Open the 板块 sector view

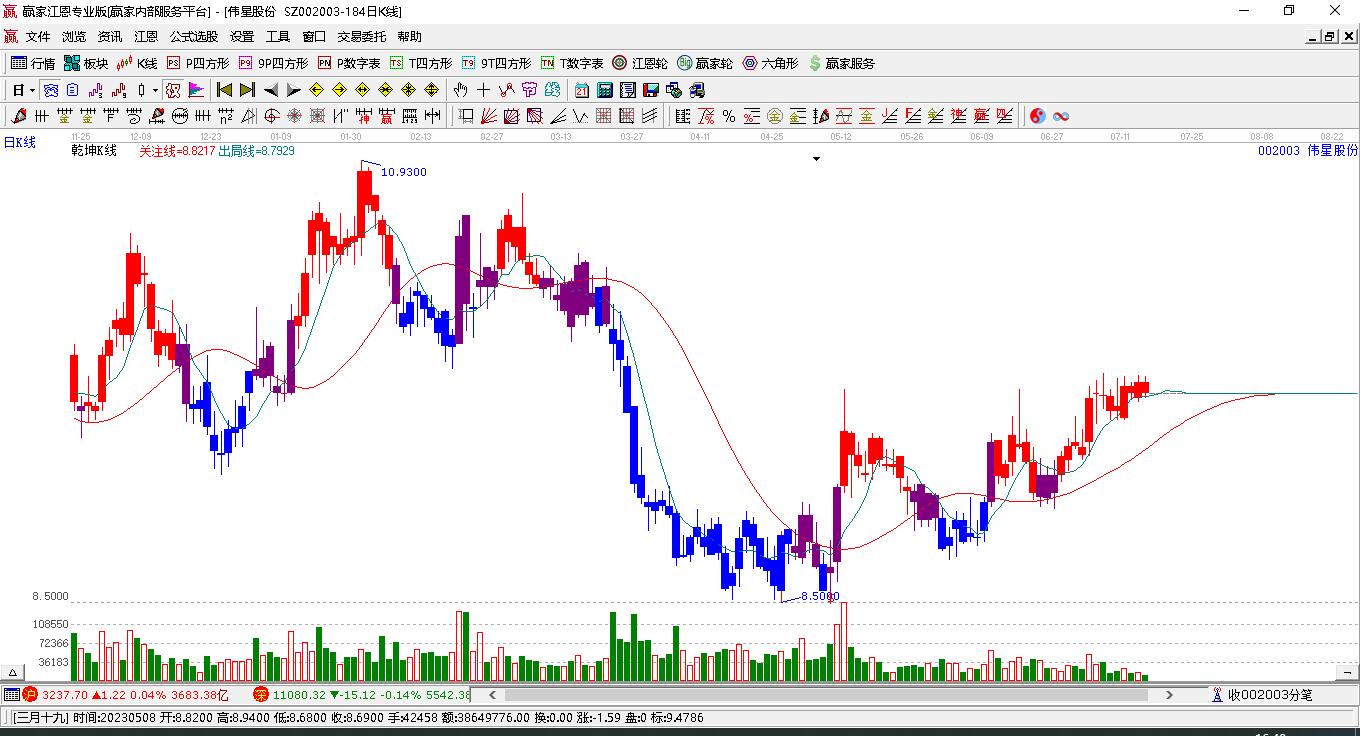[x=86, y=63]
